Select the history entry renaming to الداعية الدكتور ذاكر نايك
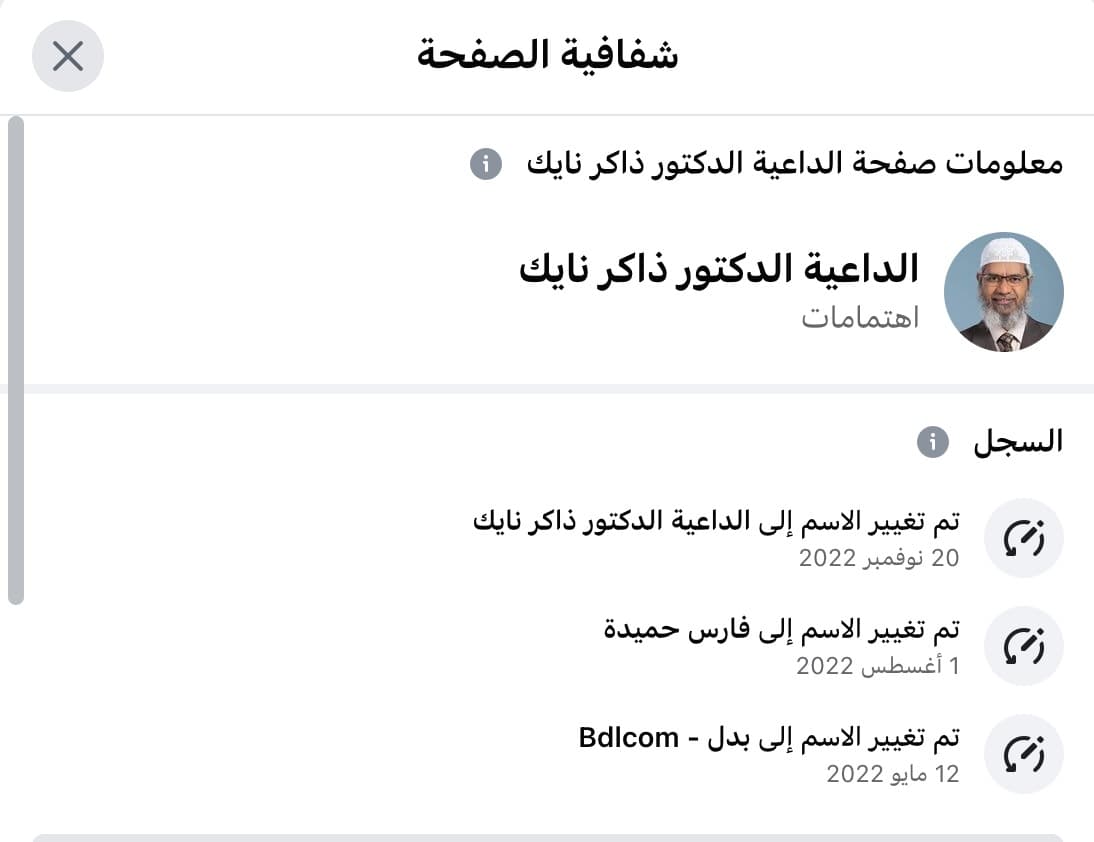This screenshot has width=1094, height=842. click(716, 522)
